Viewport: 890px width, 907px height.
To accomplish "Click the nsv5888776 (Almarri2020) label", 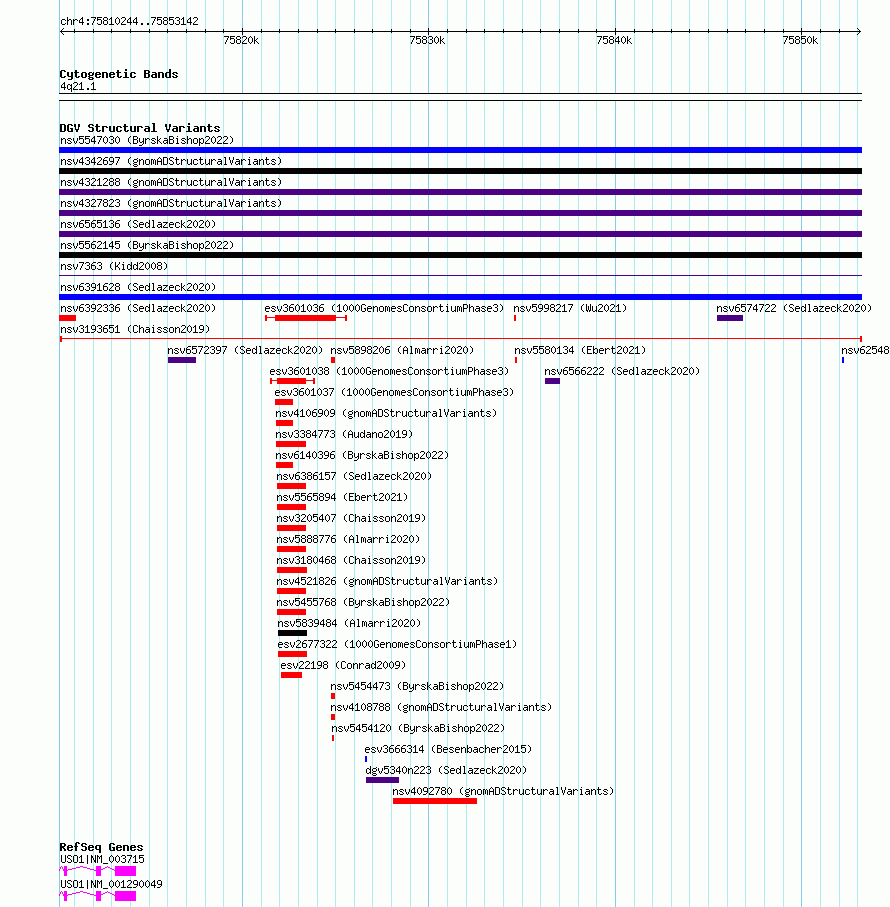I will pos(348,539).
